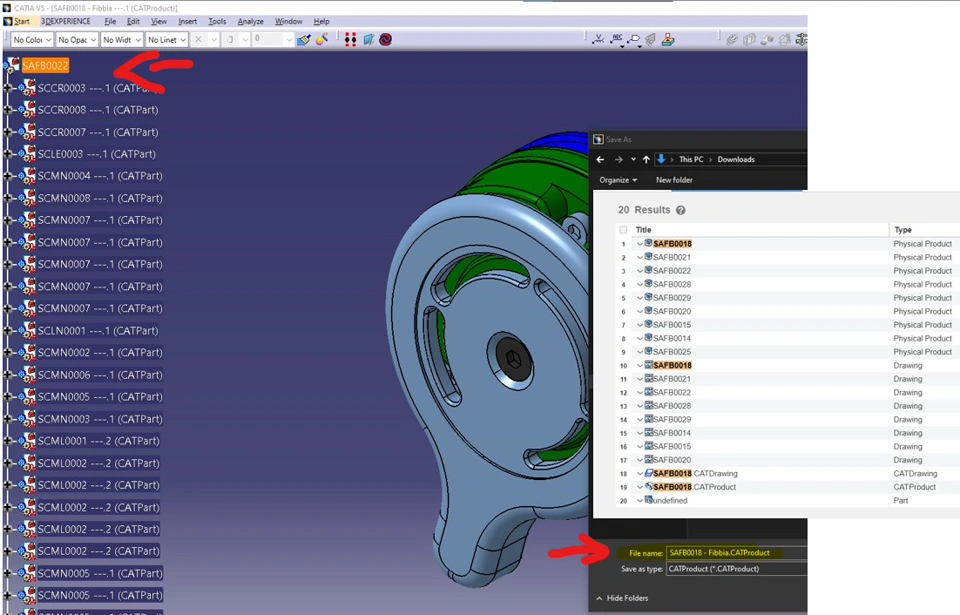Screen dimensions: 960x615
Task: Go back in Save As dialog
Action: coord(600,159)
